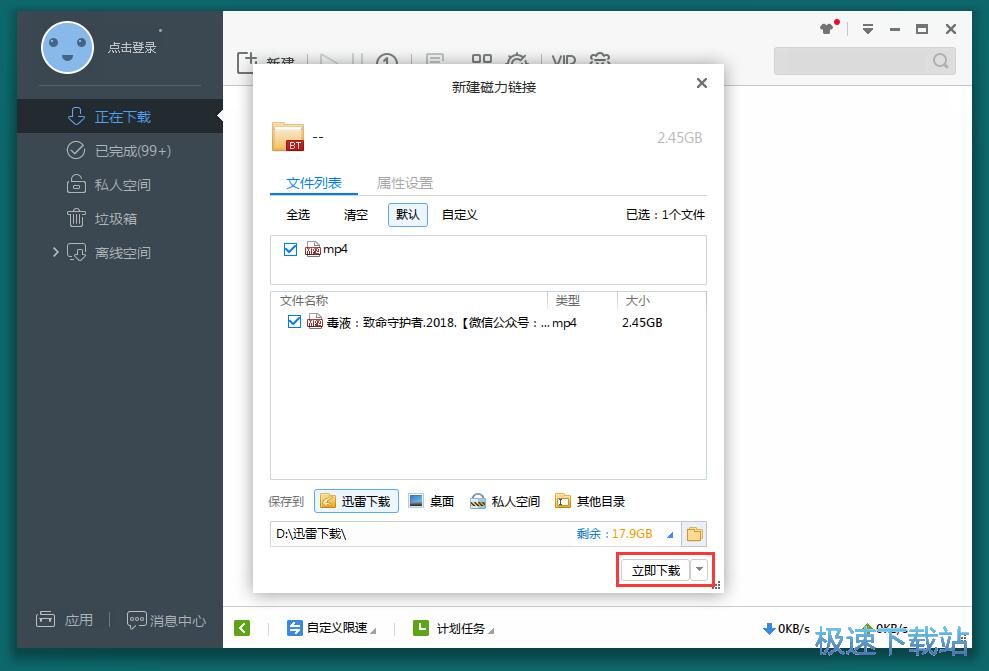Click the mp4 file-type icon
Image resolution: width=989 pixels, height=671 pixels.
(312, 249)
